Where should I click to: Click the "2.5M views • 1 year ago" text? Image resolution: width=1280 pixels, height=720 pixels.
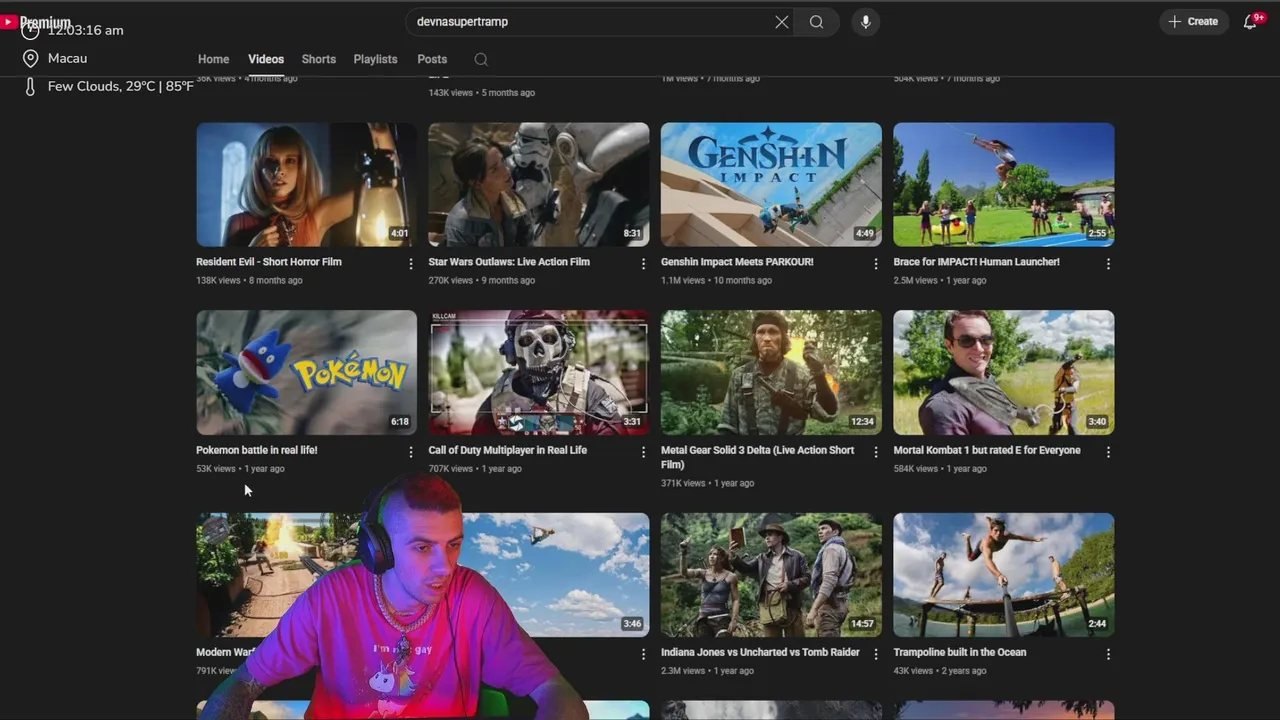[940, 281]
